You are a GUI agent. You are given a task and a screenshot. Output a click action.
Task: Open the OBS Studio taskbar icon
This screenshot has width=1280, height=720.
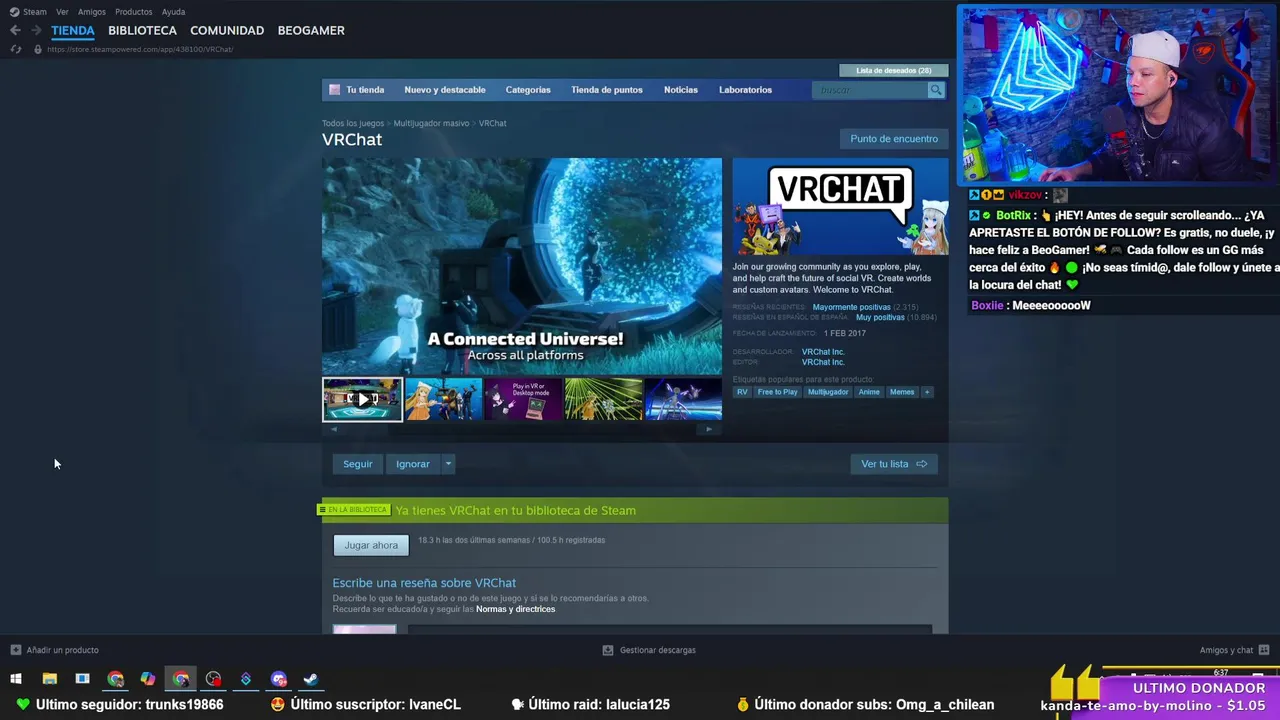click(x=213, y=679)
